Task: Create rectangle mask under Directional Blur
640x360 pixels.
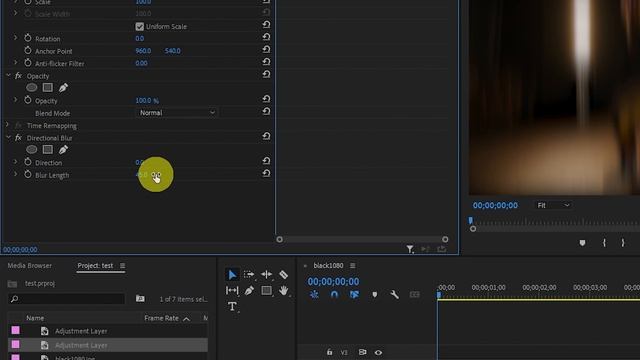Action: point(48,150)
